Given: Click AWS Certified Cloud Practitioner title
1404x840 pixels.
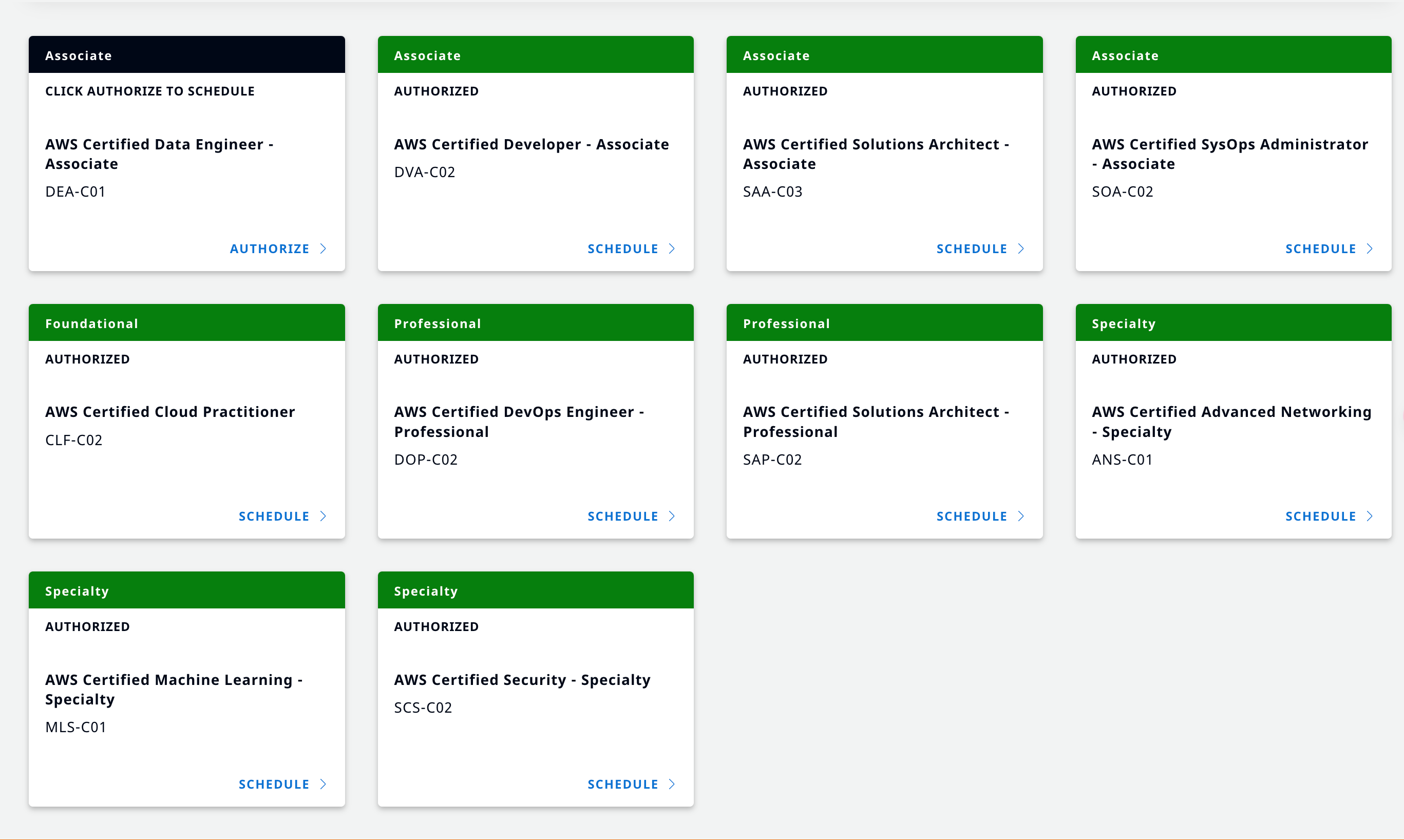Looking at the screenshot, I should pos(170,411).
